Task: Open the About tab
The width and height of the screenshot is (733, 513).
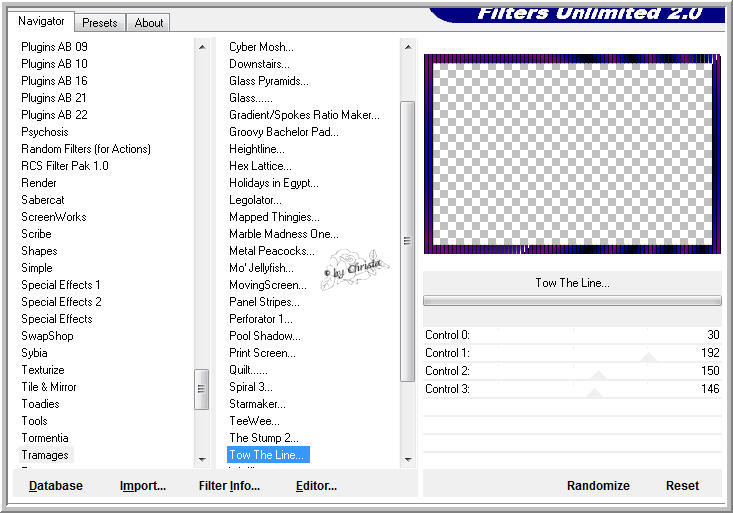Action: (149, 22)
